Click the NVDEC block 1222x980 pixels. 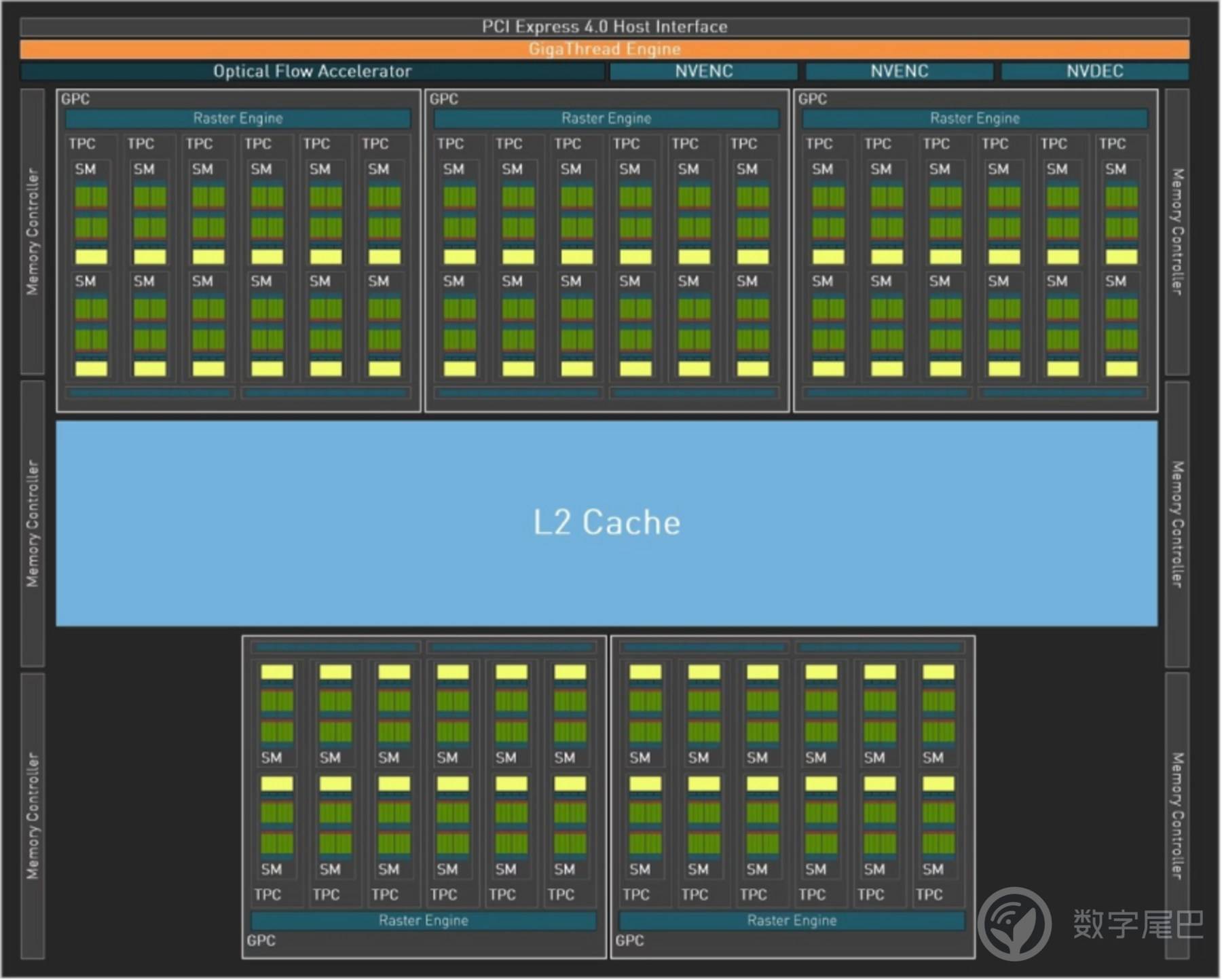click(1094, 71)
